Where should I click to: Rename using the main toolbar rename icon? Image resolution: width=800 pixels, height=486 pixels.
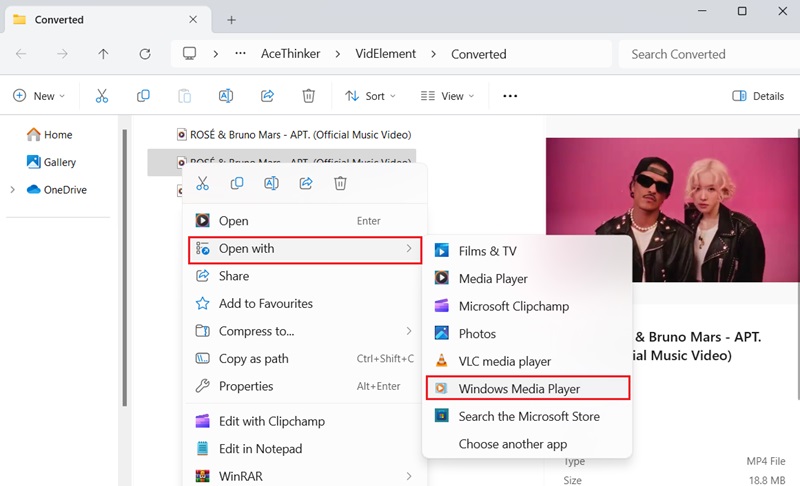[x=226, y=96]
